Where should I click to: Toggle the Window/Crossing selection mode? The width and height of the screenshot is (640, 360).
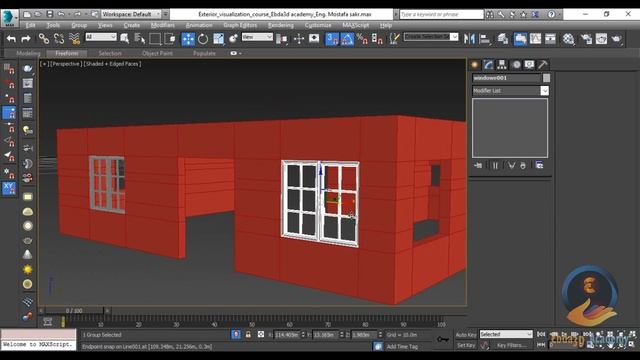click(x=170, y=39)
